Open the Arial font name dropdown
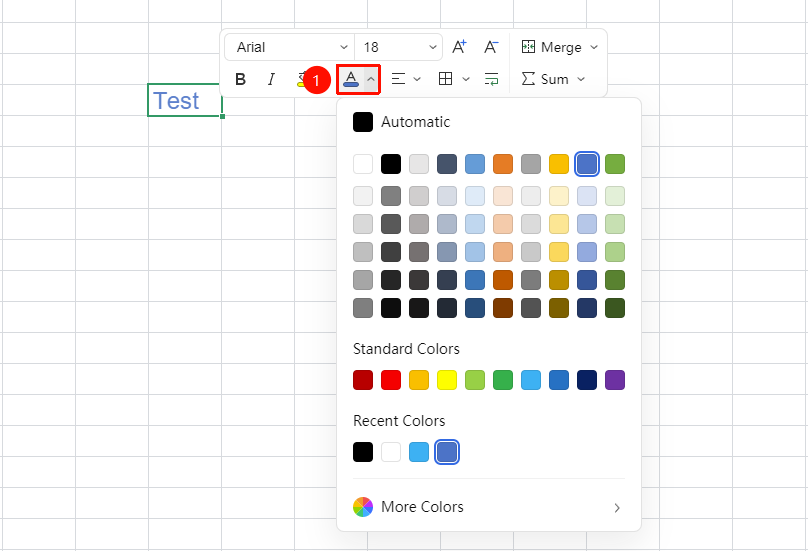Viewport: 808px width, 551px height. pyautogui.click(x=290, y=47)
